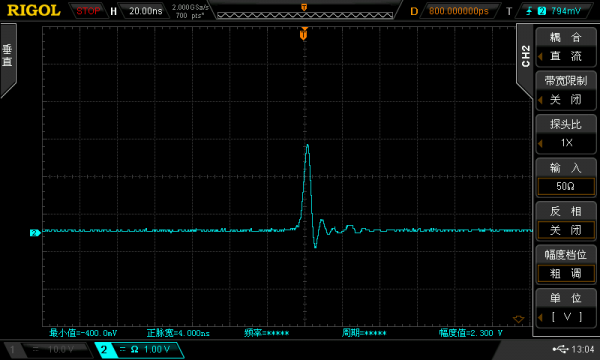Toggle the 输入 50Ω input impedance
This screenshot has width=600, height=360.
pos(566,177)
